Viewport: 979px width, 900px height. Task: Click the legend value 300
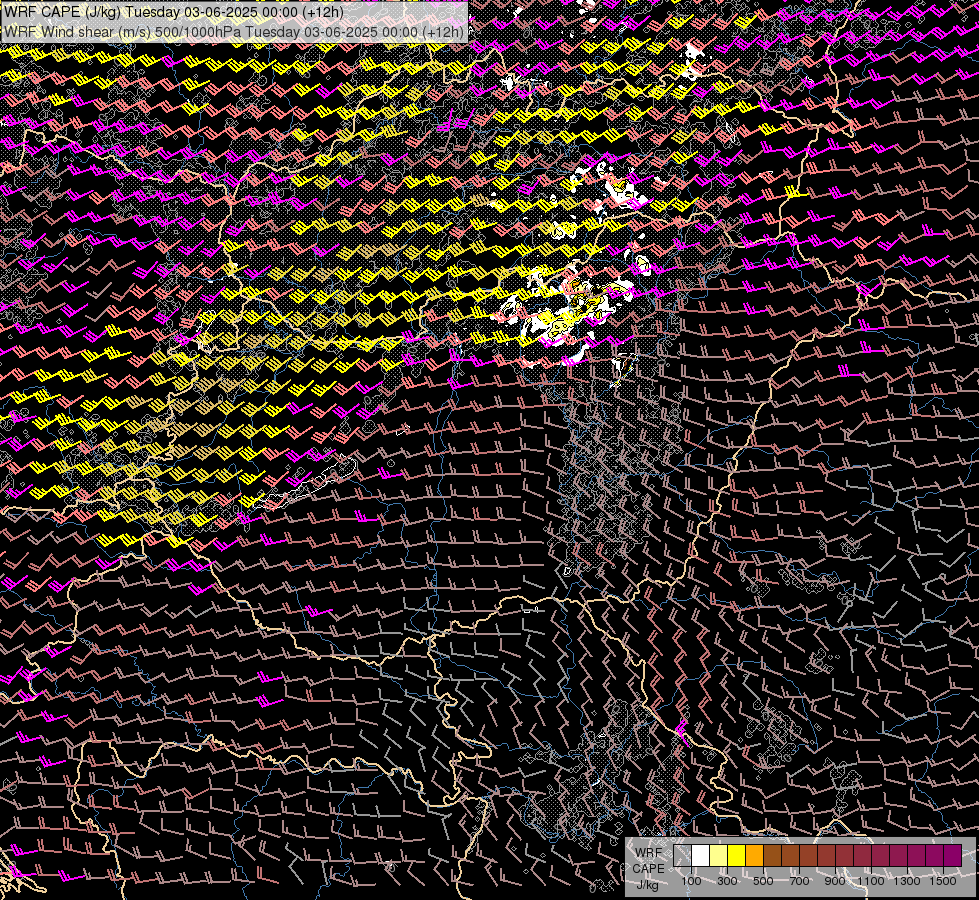(x=727, y=881)
